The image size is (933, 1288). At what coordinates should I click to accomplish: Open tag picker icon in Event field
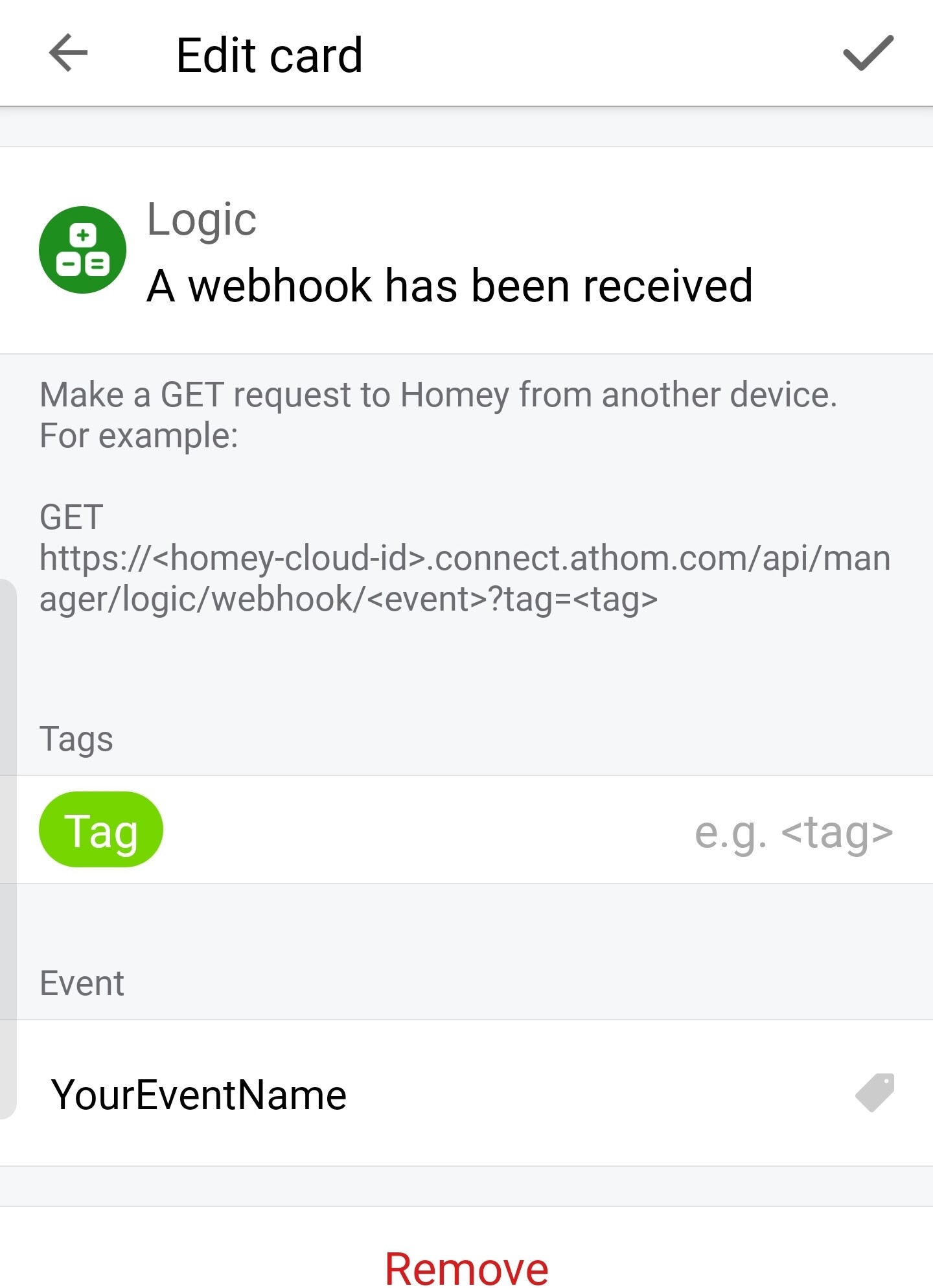[875, 1093]
